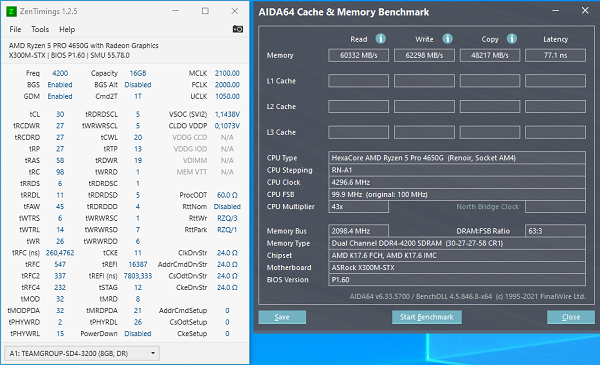Click the MCLK value 2100.00
This screenshot has height=365, width=600.
click(227, 73)
